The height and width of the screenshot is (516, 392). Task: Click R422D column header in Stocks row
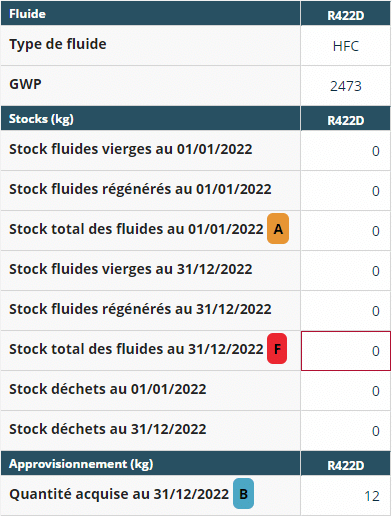346,119
